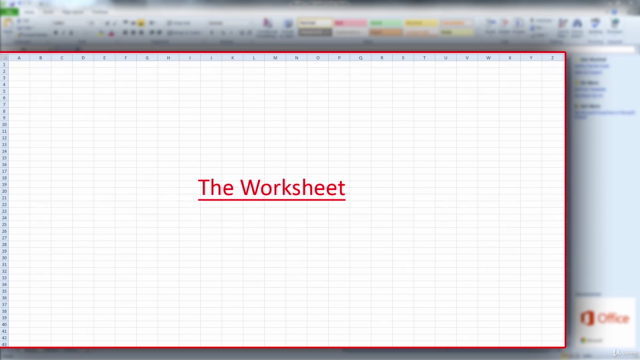Select column D header
This screenshot has height=360, width=640.
coord(83,58)
